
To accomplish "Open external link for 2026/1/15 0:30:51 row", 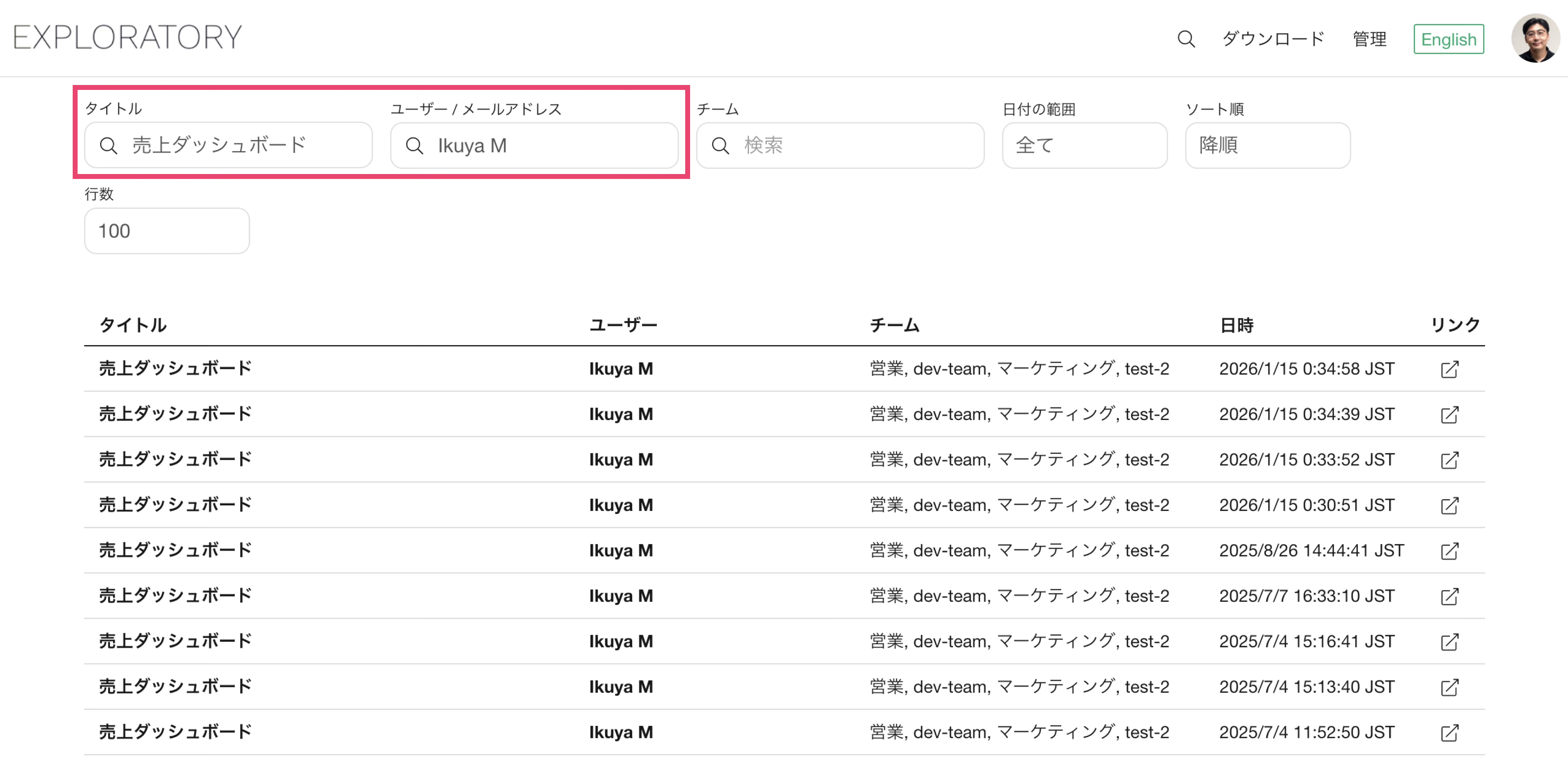I will [1449, 506].
